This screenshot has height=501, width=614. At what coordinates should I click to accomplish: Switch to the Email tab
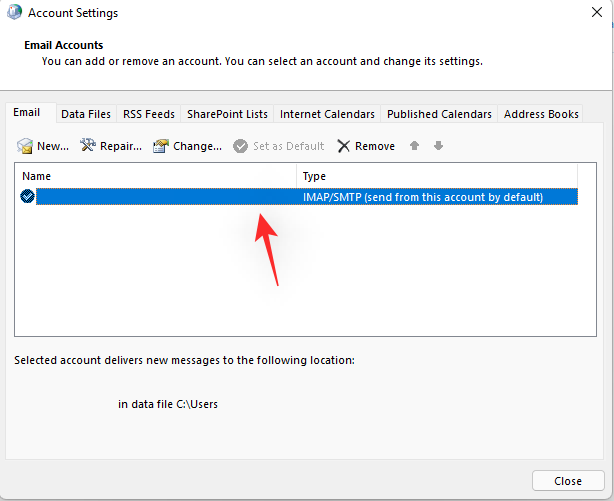(27, 113)
